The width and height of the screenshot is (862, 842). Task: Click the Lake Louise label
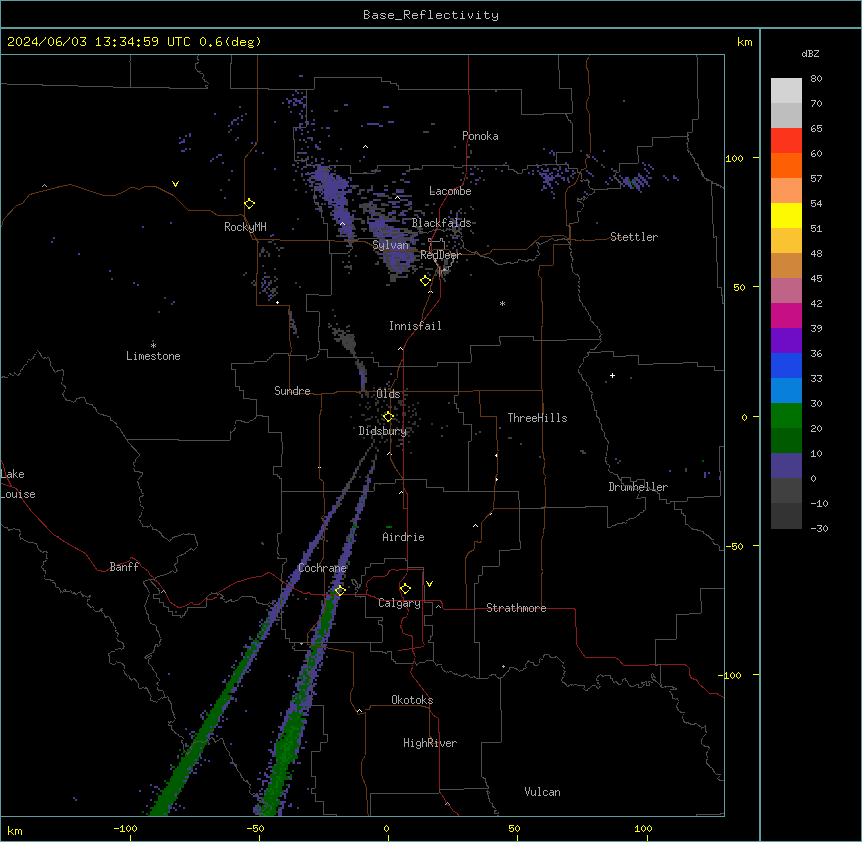tap(18, 484)
